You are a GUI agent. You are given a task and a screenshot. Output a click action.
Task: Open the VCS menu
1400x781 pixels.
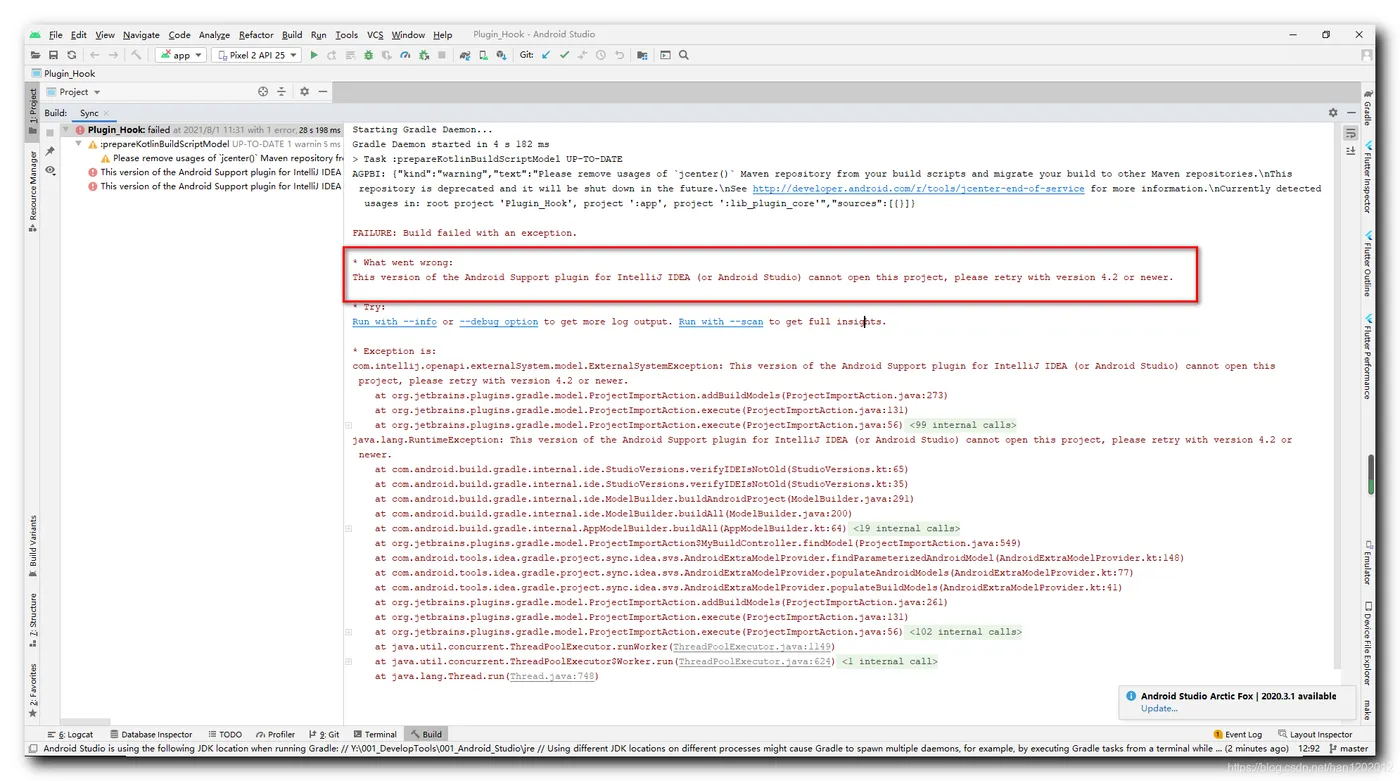[x=375, y=35]
